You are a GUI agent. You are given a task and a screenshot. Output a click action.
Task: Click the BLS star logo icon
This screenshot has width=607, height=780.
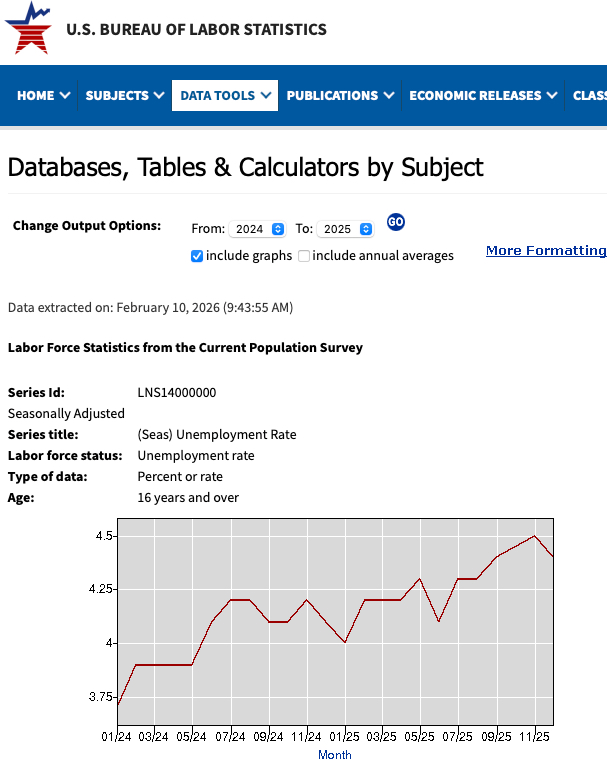(28, 28)
